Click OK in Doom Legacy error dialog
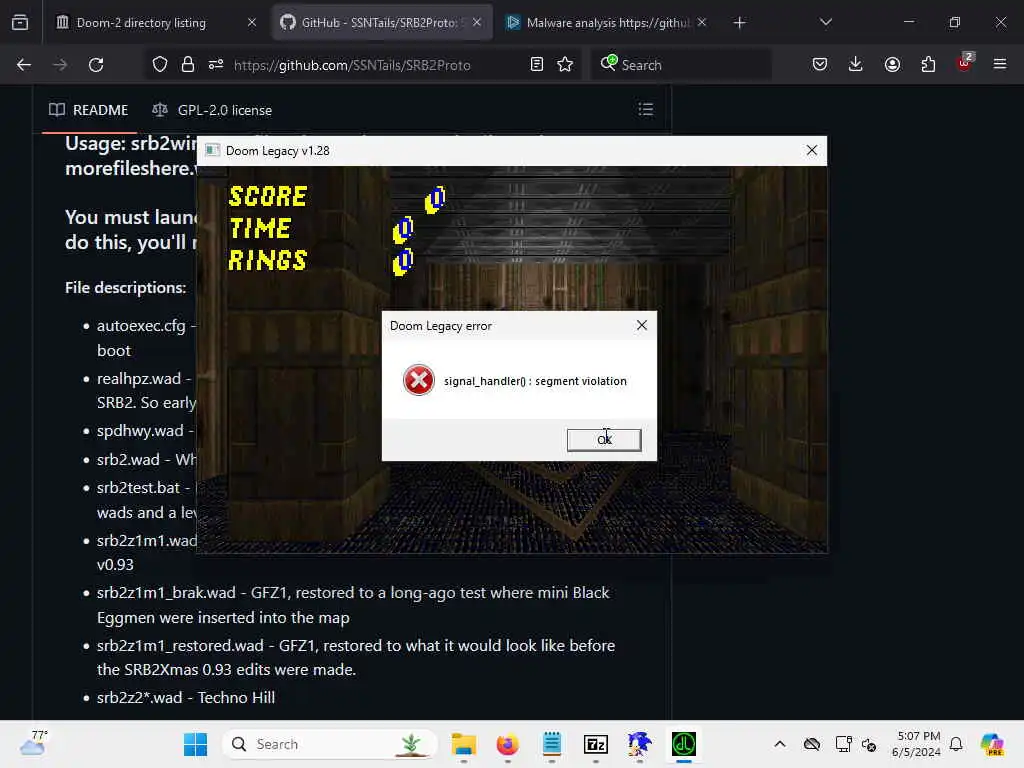The height and width of the screenshot is (768, 1024). click(x=604, y=440)
